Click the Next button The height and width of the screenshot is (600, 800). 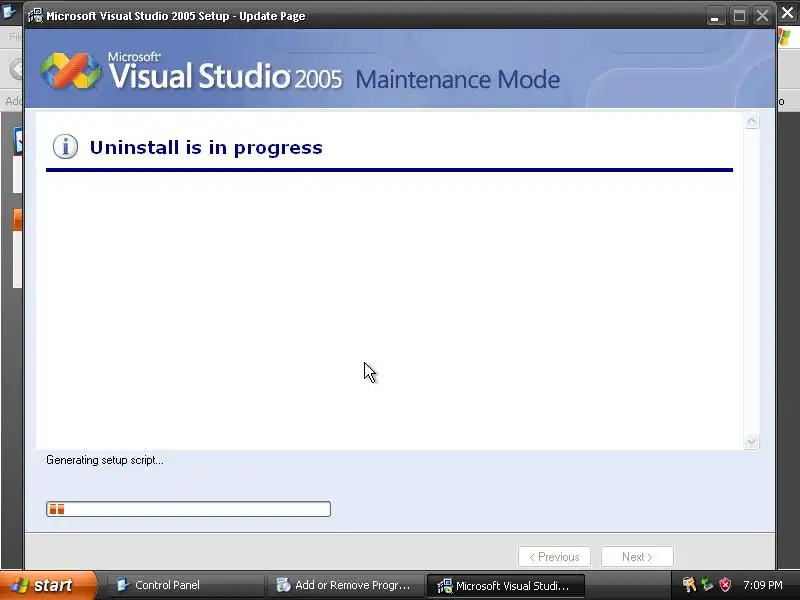pos(637,557)
